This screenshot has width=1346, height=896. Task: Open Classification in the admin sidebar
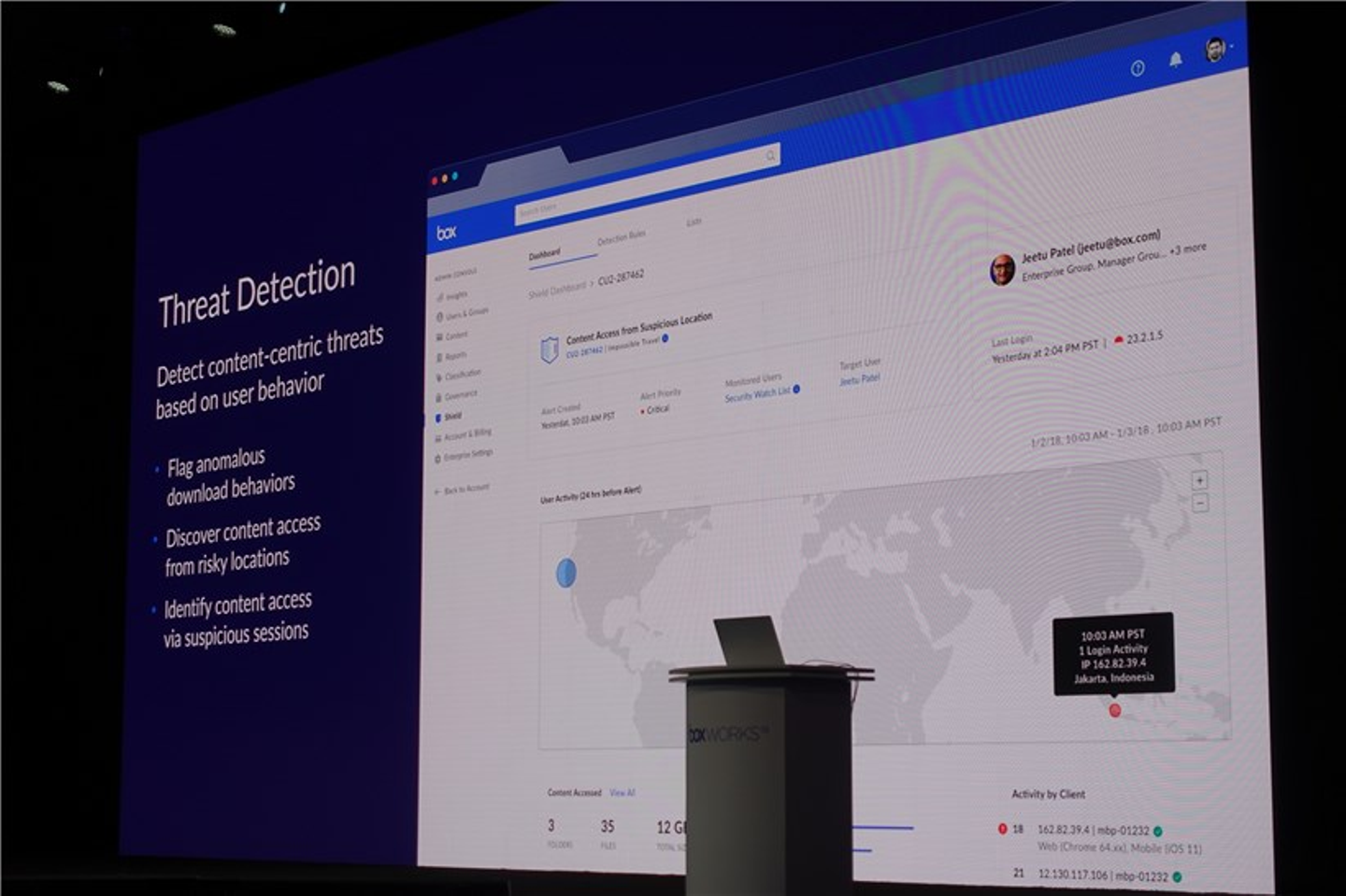464,375
